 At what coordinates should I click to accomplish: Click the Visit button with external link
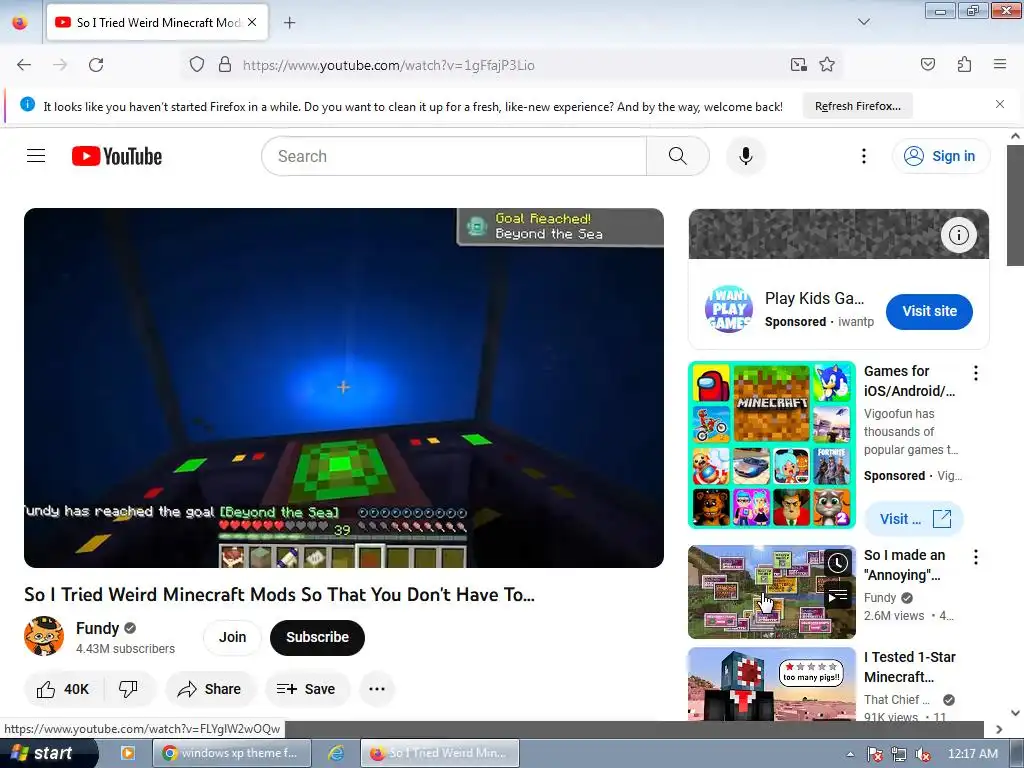tap(914, 519)
